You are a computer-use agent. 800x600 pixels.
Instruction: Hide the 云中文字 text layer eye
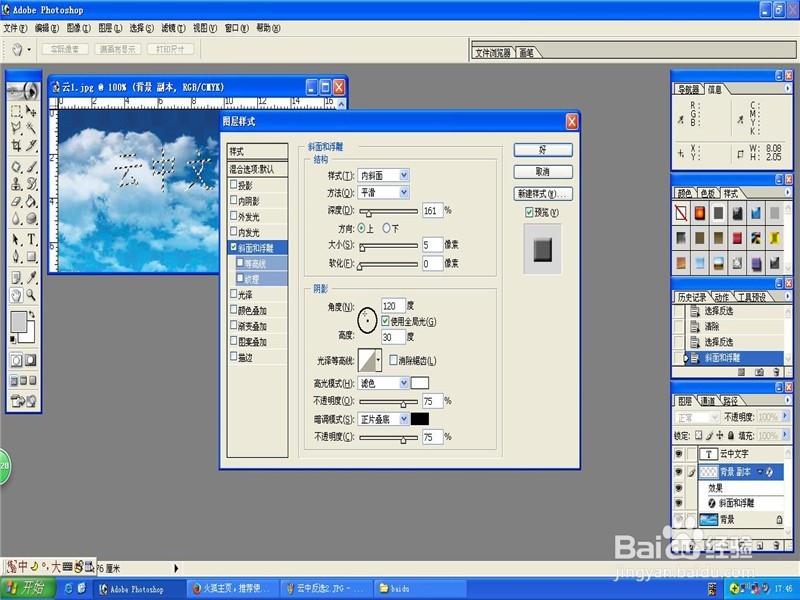point(679,454)
